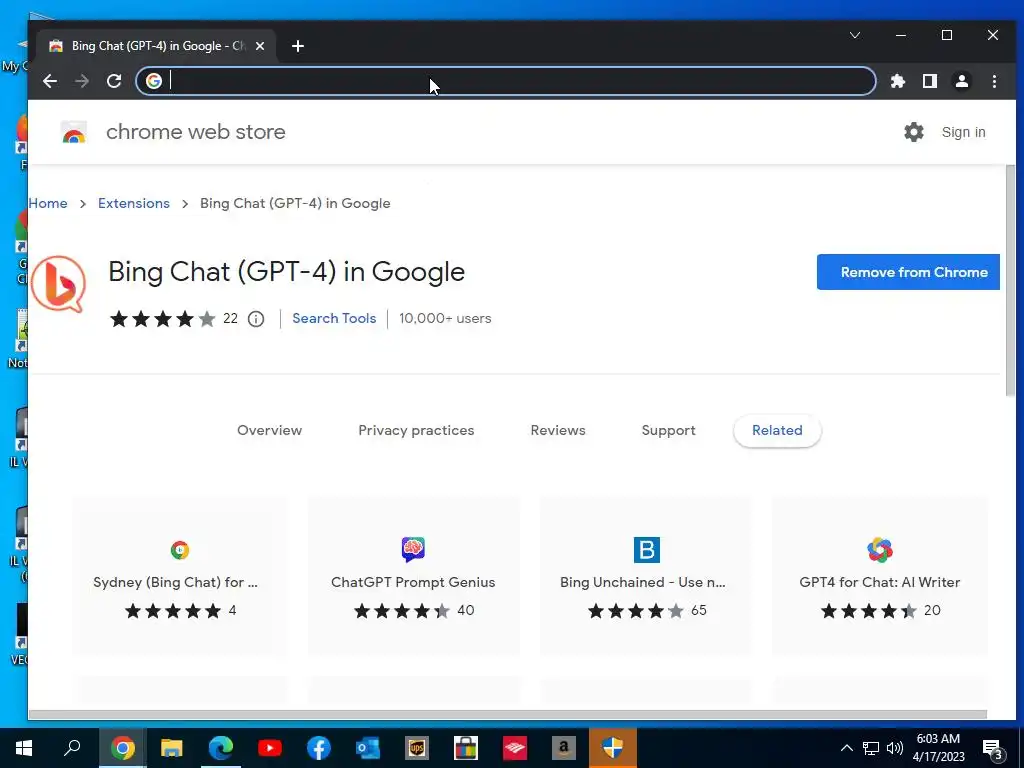Reload the current page

114,81
